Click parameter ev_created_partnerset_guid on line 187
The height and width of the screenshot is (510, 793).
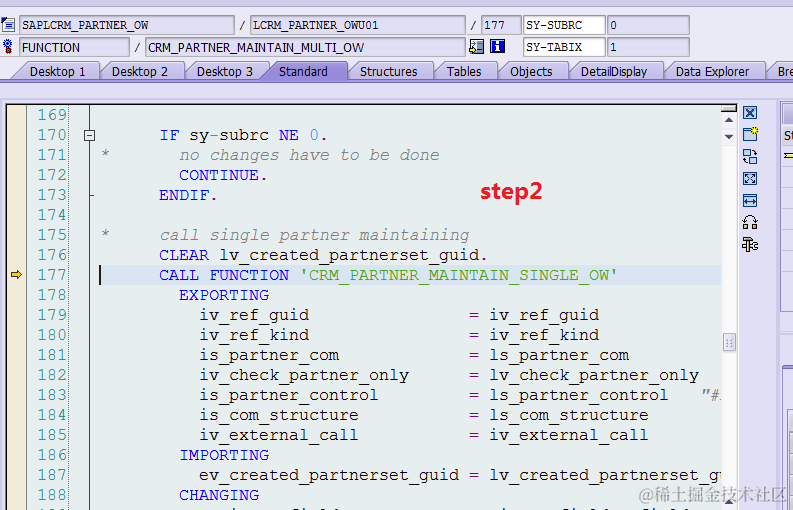click(x=329, y=475)
